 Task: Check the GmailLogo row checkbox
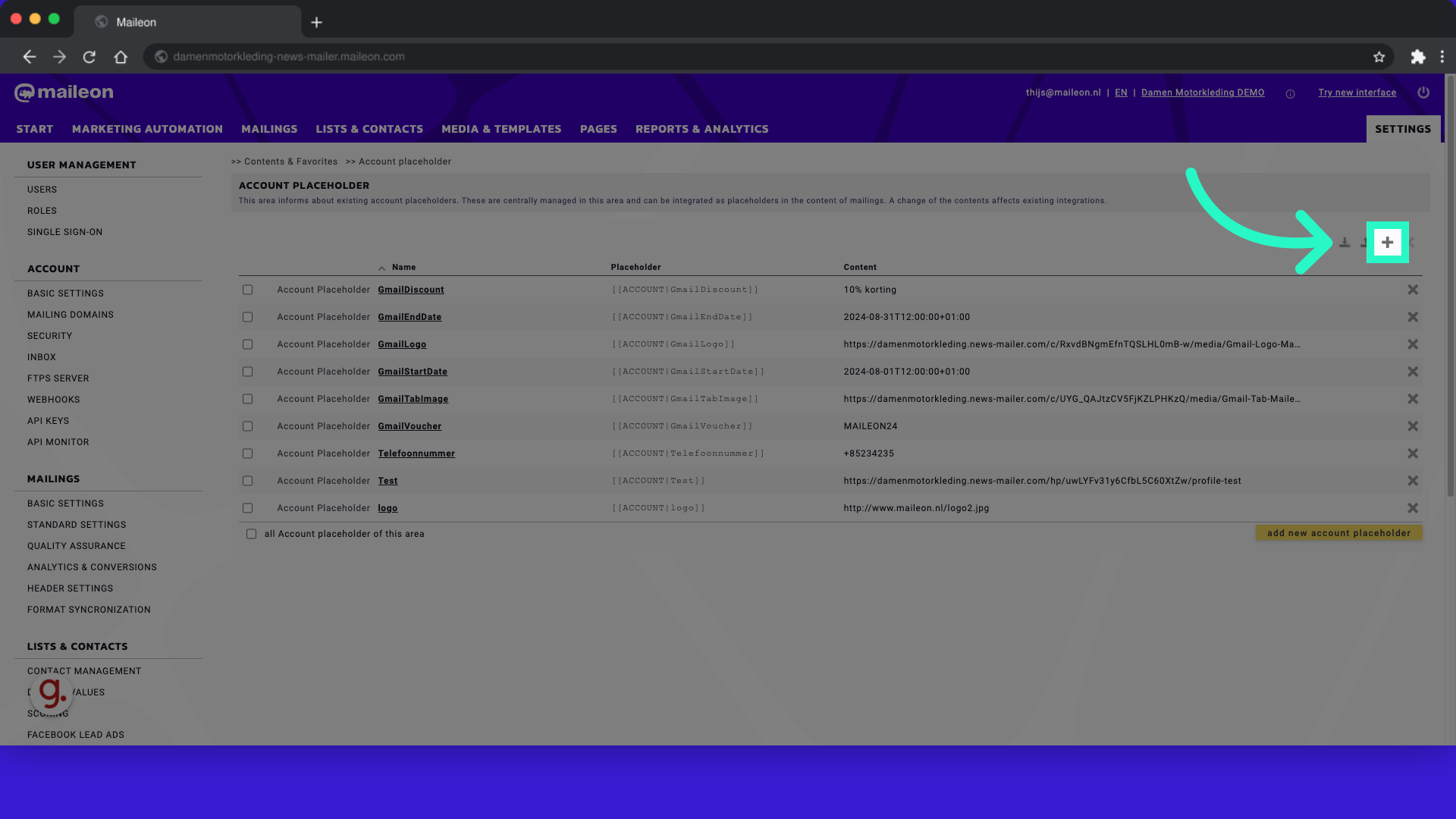pos(247,344)
